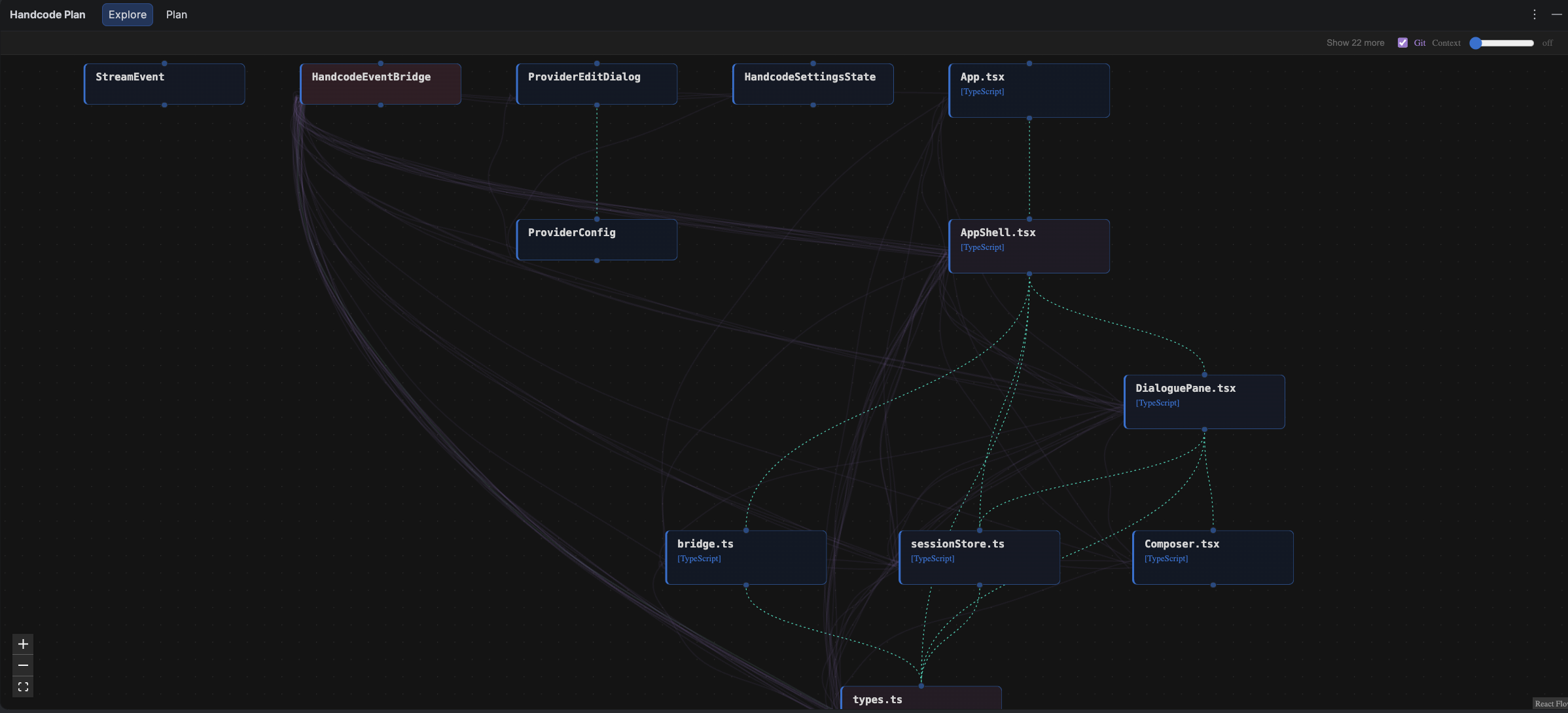Click the bottom handle of AppShell.tsx node
Image resolution: width=1568 pixels, height=713 pixels.
coord(1029,274)
